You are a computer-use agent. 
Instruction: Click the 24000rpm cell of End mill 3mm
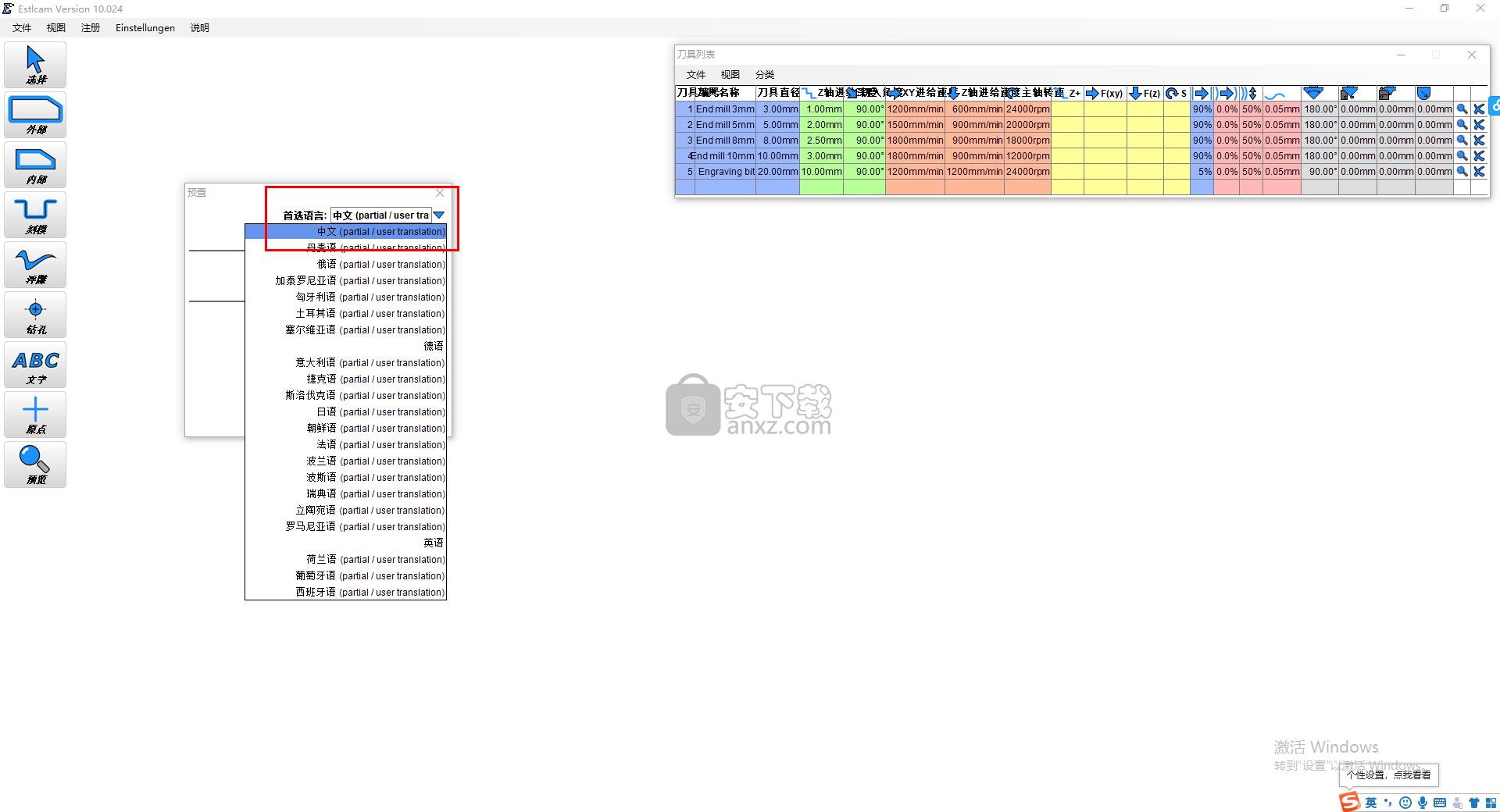[1027, 109]
